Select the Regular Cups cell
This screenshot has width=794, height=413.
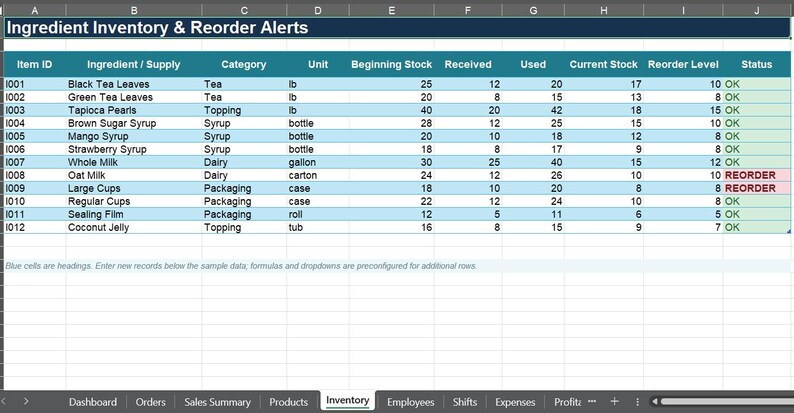134,201
